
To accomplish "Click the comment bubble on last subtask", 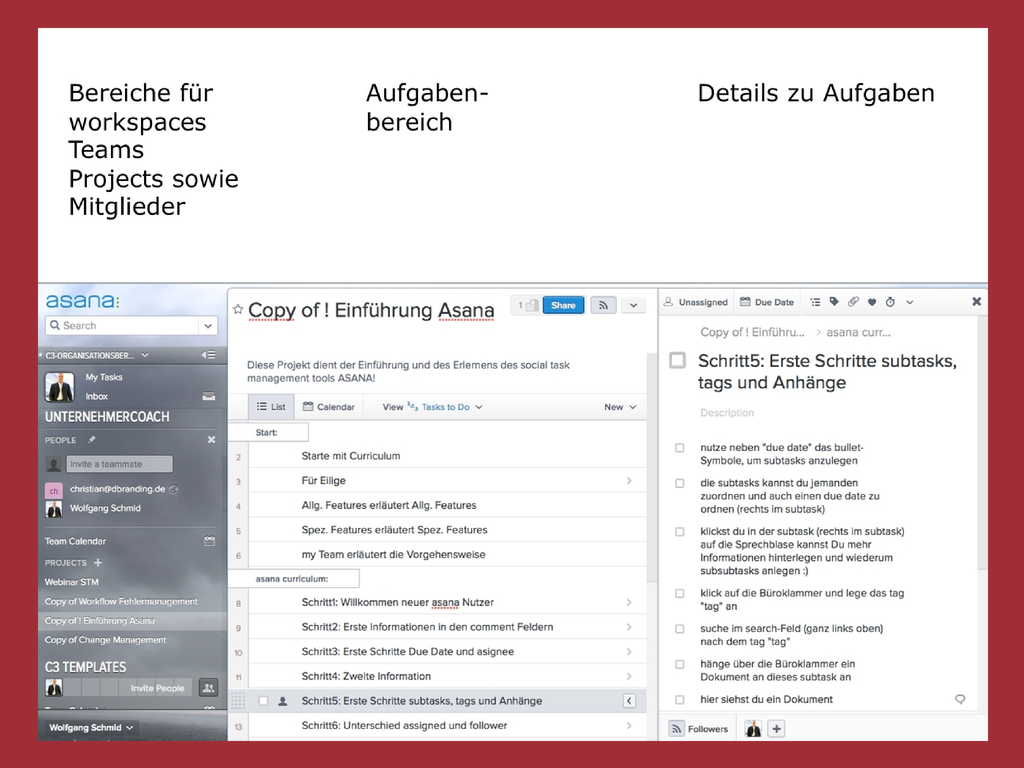I will [x=960, y=699].
